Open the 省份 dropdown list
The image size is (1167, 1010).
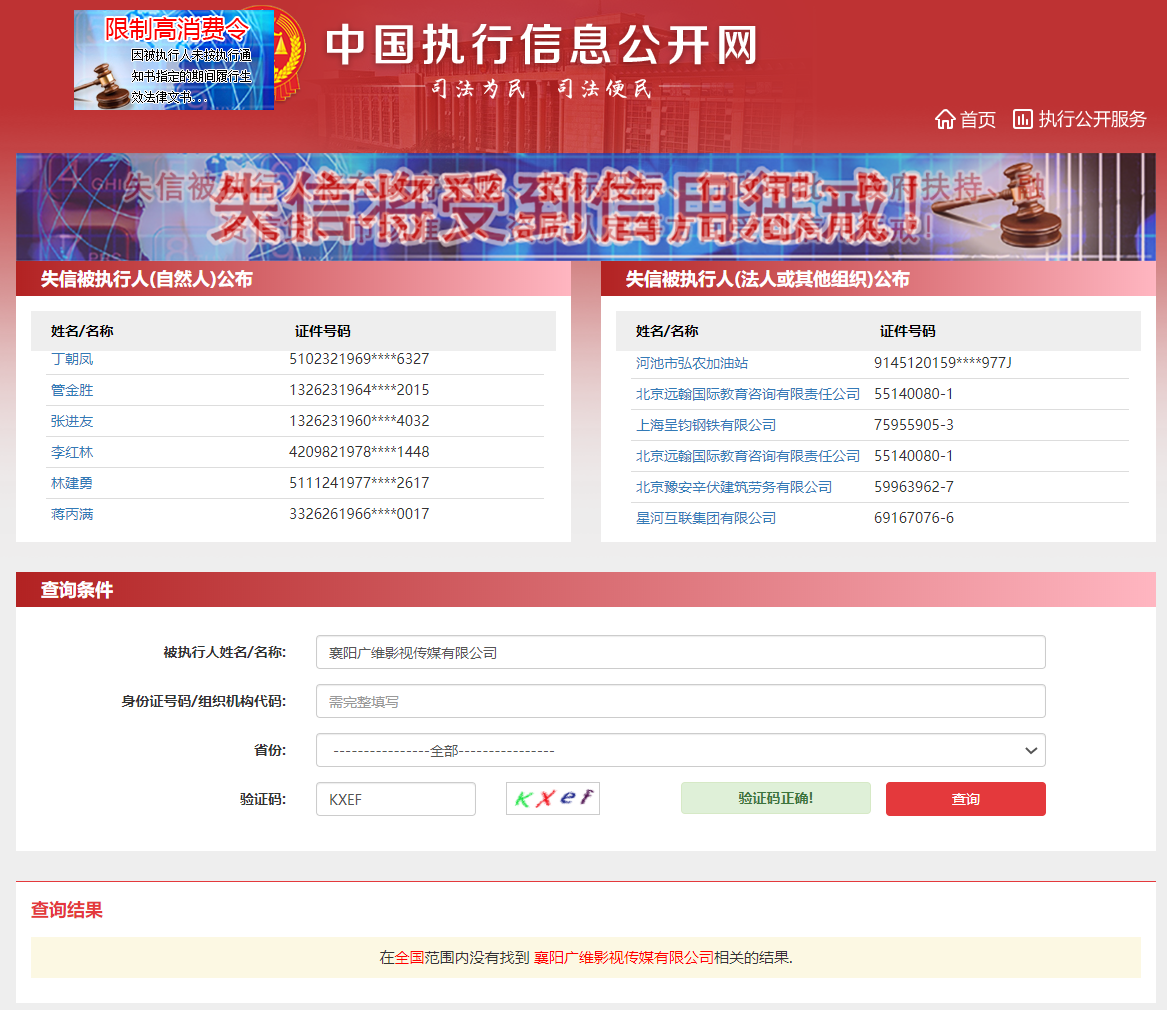[x=680, y=750]
